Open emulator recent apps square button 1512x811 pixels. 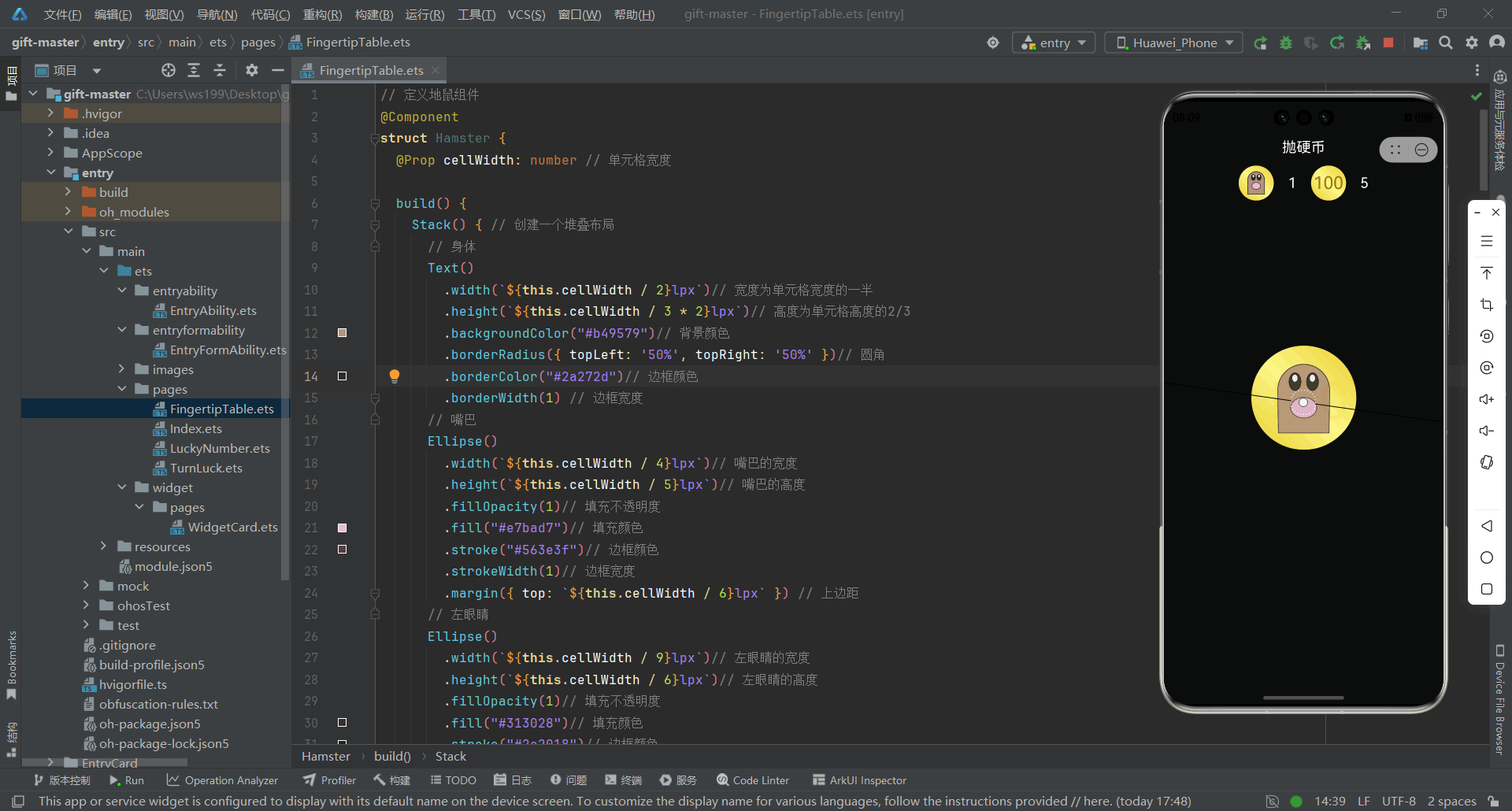(1487, 589)
